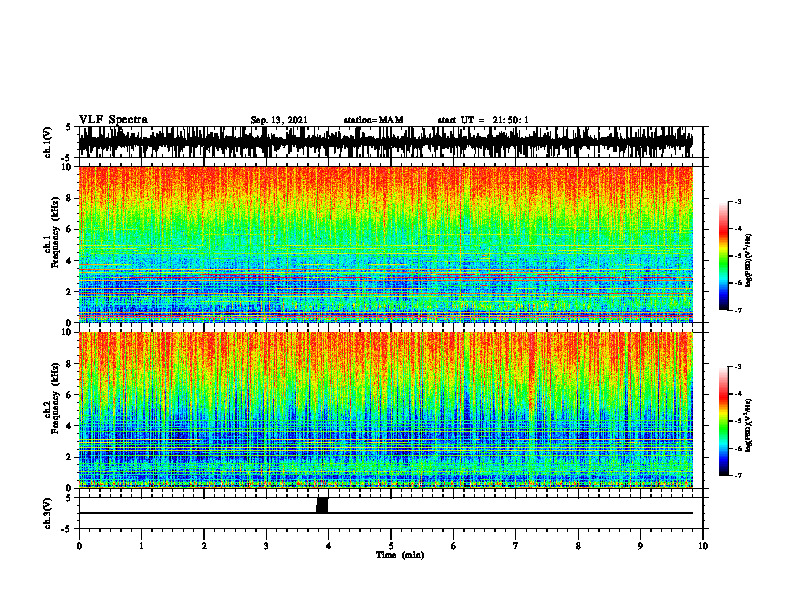The height and width of the screenshot is (612, 792).
Task: Click the "-3" label on ch.1 color scale
Action: (x=738, y=201)
